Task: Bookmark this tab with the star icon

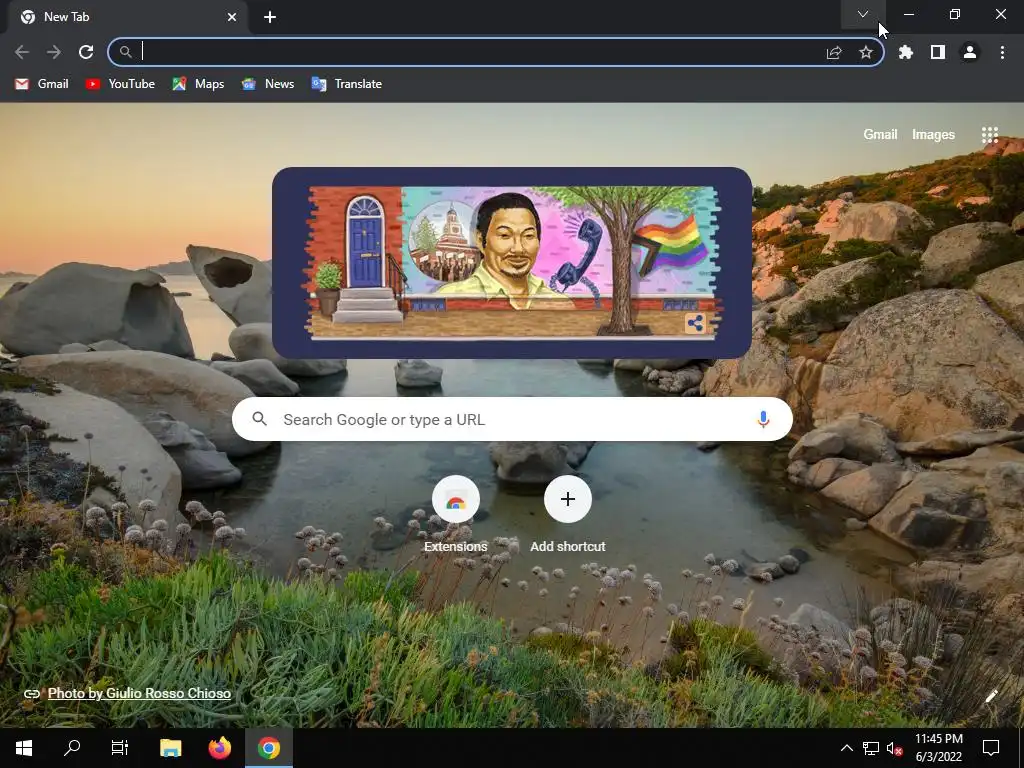Action: [x=866, y=52]
